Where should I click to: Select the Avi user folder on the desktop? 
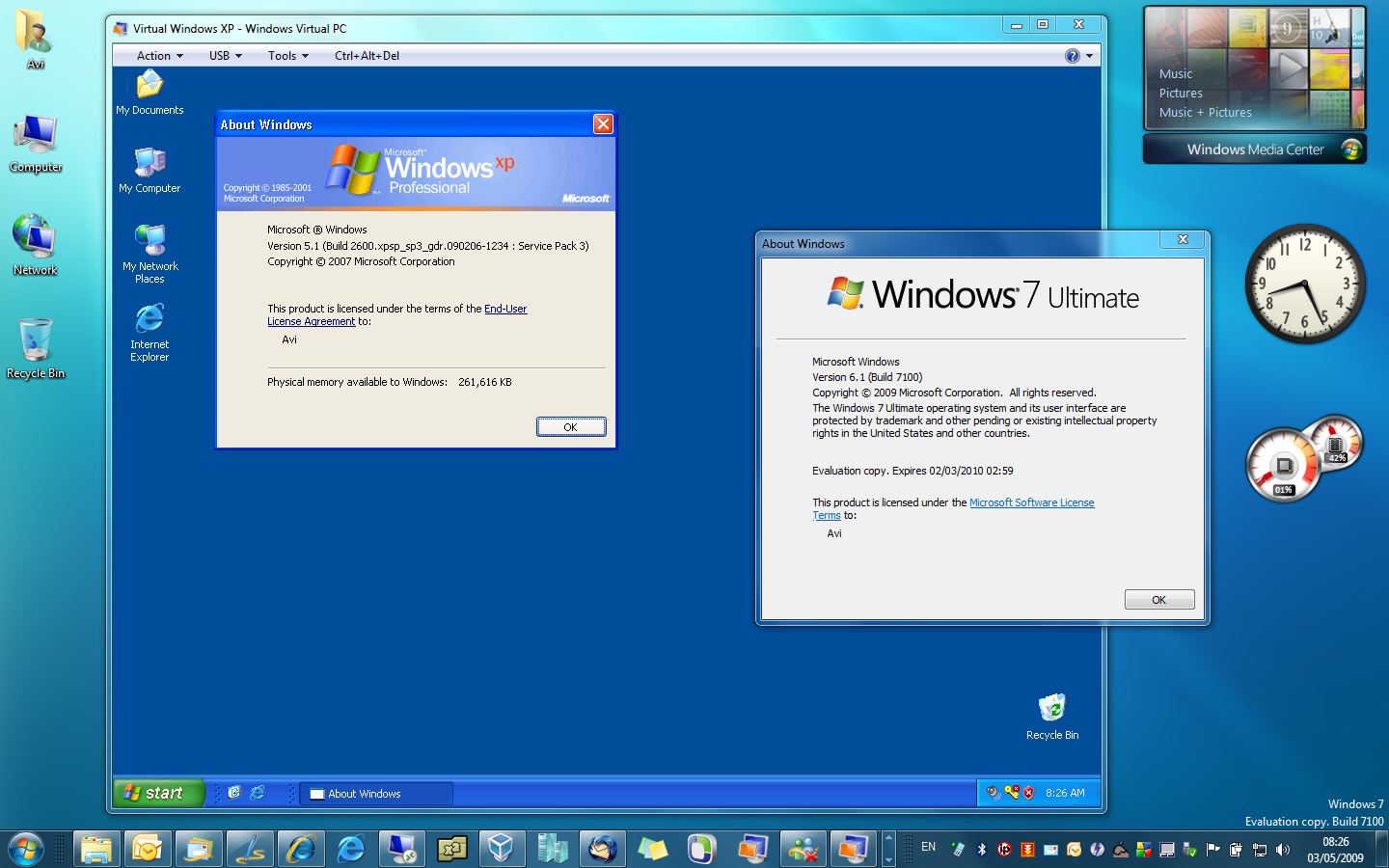36,39
